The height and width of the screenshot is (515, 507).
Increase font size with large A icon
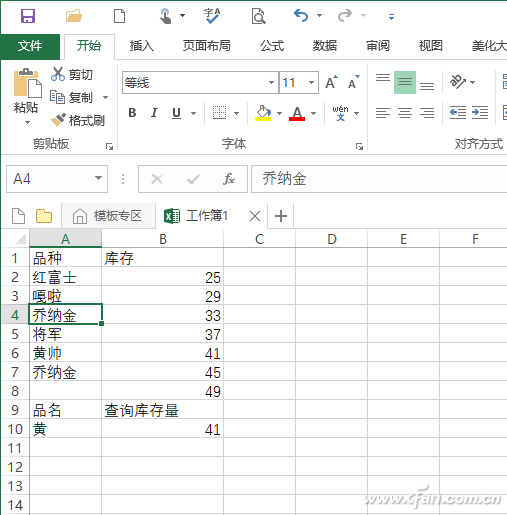(331, 82)
